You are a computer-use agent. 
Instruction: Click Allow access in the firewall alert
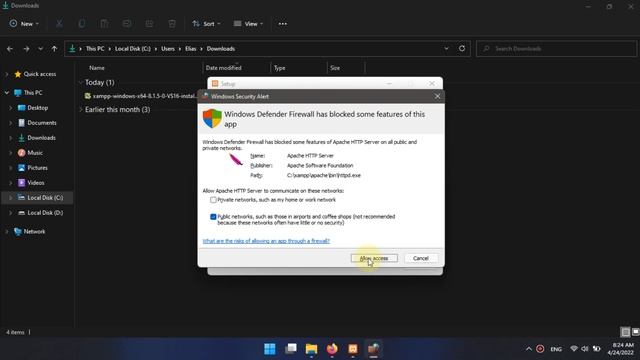coord(374,258)
